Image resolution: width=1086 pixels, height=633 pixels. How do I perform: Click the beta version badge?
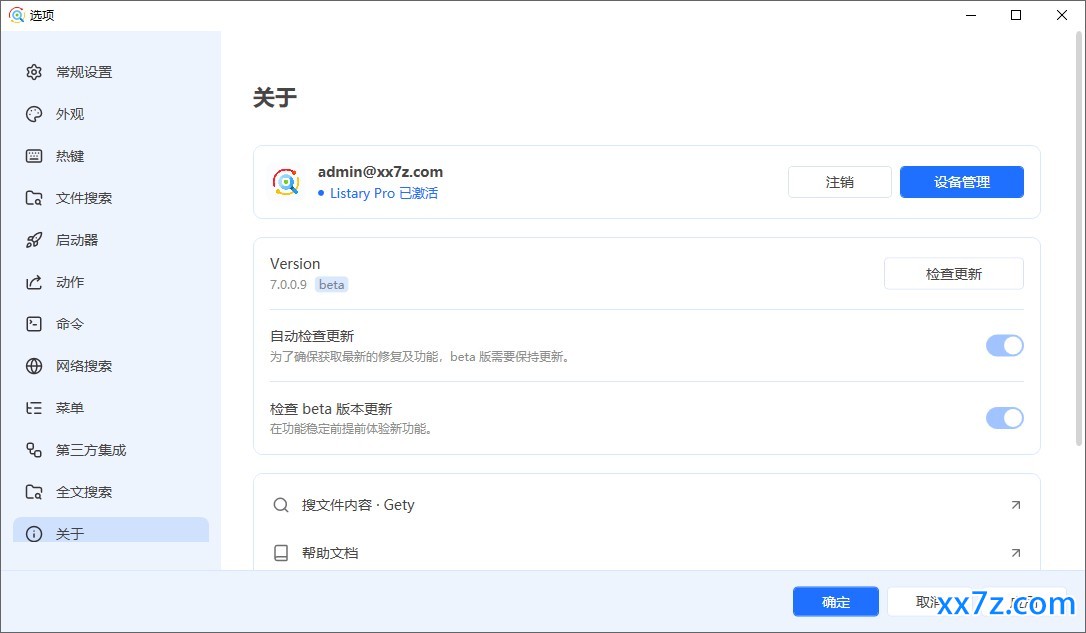coord(331,285)
